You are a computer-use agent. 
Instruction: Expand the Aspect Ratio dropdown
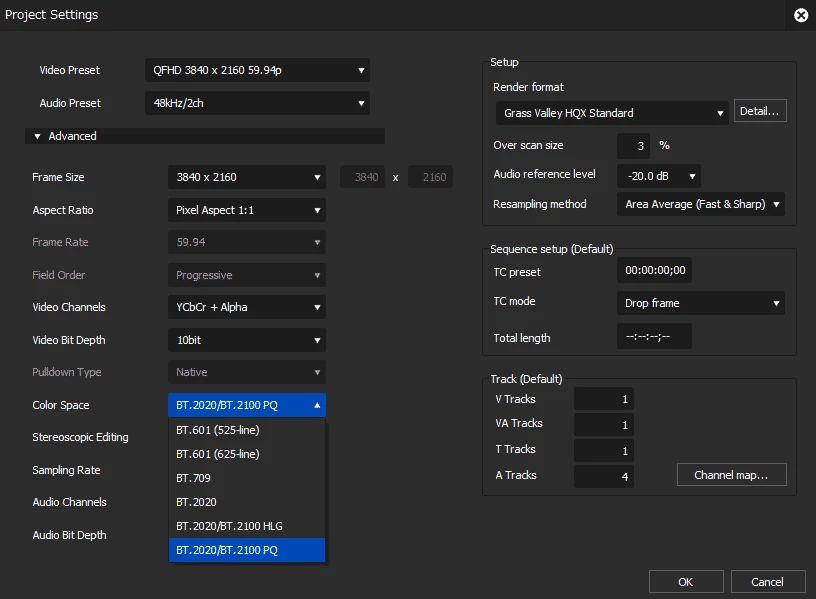pyautogui.click(x=246, y=210)
